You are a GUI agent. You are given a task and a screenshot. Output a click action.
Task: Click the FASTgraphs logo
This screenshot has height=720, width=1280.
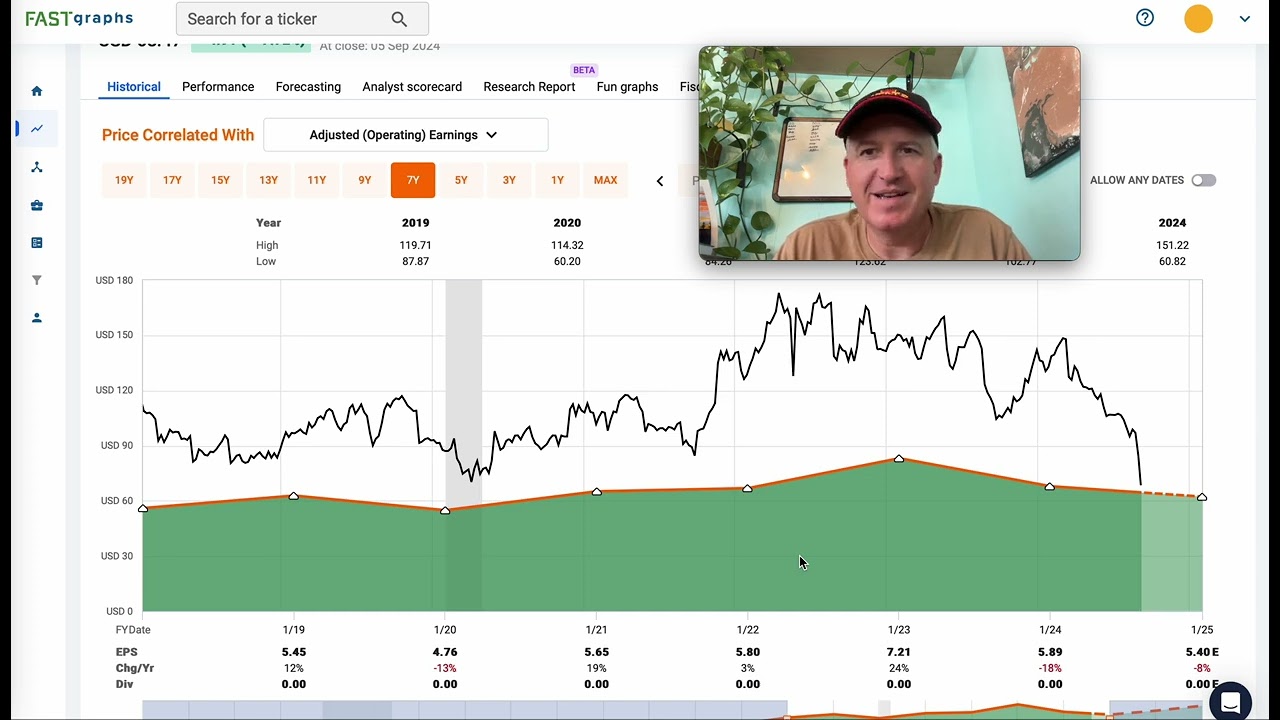click(79, 18)
